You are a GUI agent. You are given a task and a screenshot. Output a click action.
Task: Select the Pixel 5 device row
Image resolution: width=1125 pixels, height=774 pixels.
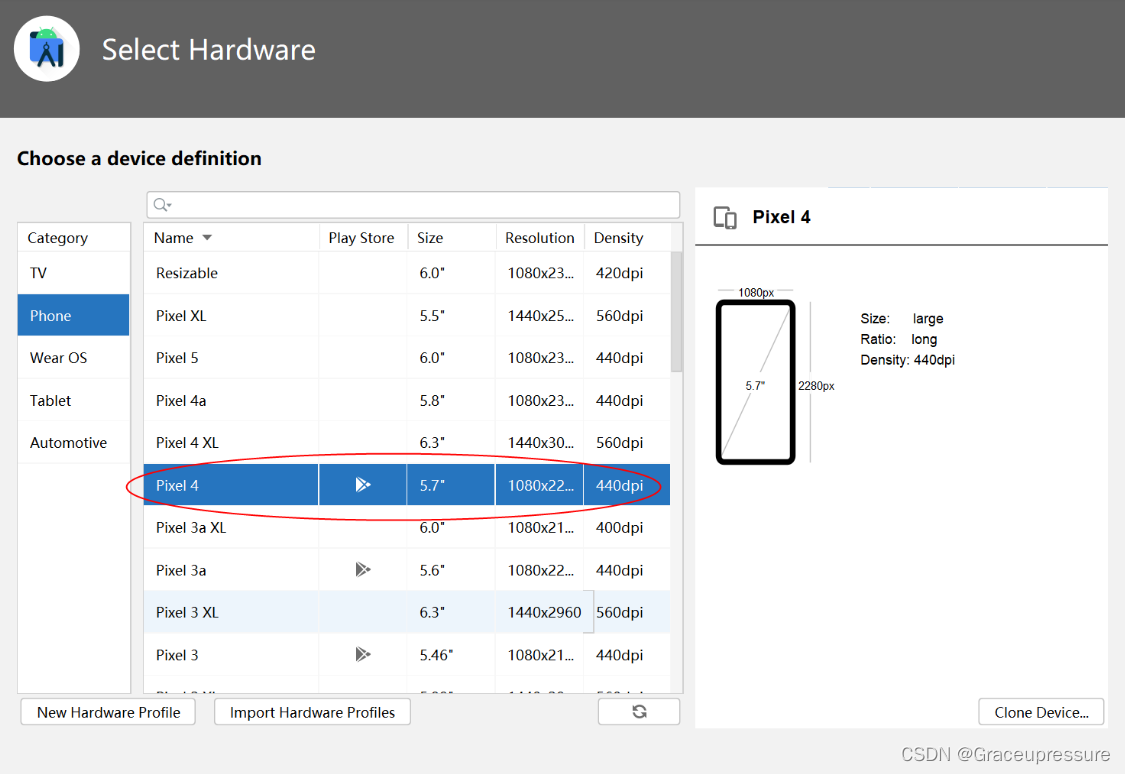click(407, 357)
